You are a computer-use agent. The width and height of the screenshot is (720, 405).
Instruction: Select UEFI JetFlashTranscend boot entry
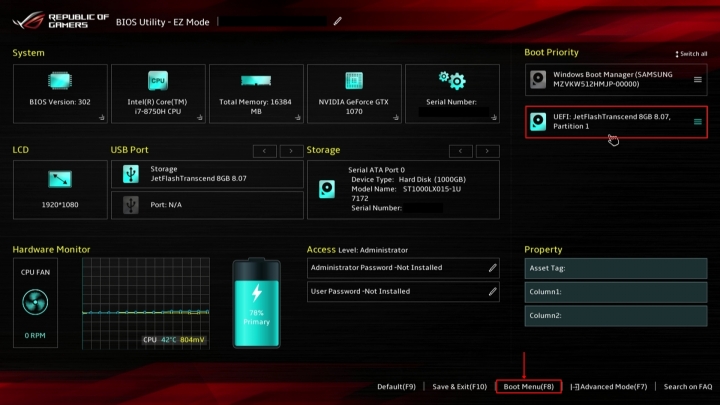[616, 122]
